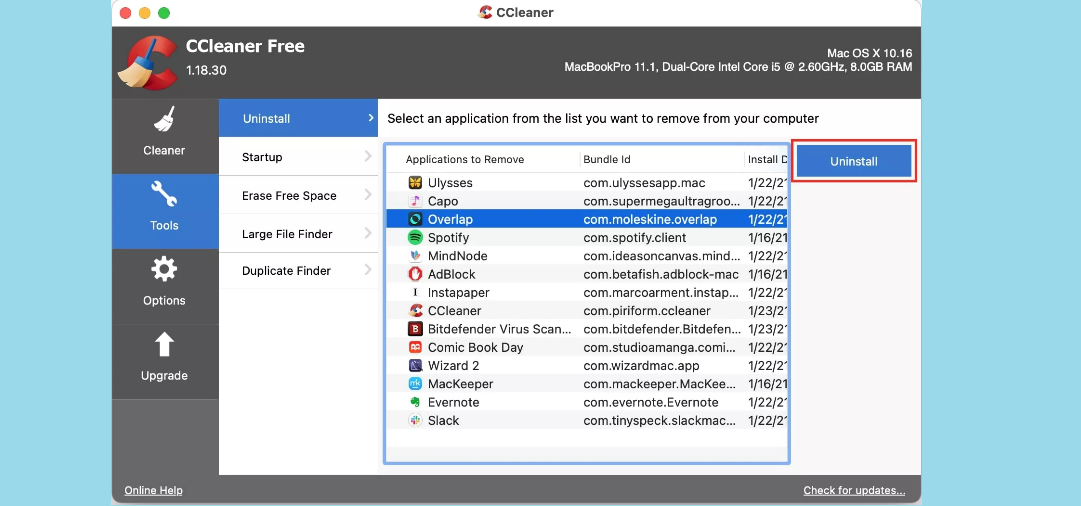Select the Slack application name
Screen dimensions: 1081x506
tap(443, 421)
